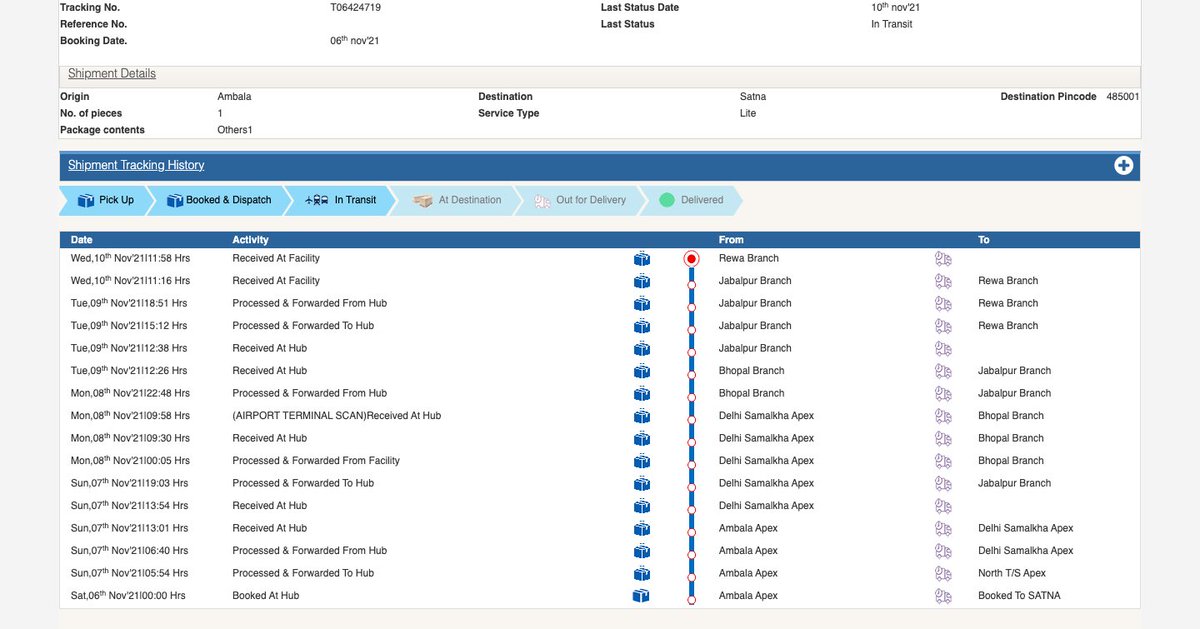Click the delivery truck icon in the 13:01 Hrs row
This screenshot has width=1200, height=629.
point(943,529)
